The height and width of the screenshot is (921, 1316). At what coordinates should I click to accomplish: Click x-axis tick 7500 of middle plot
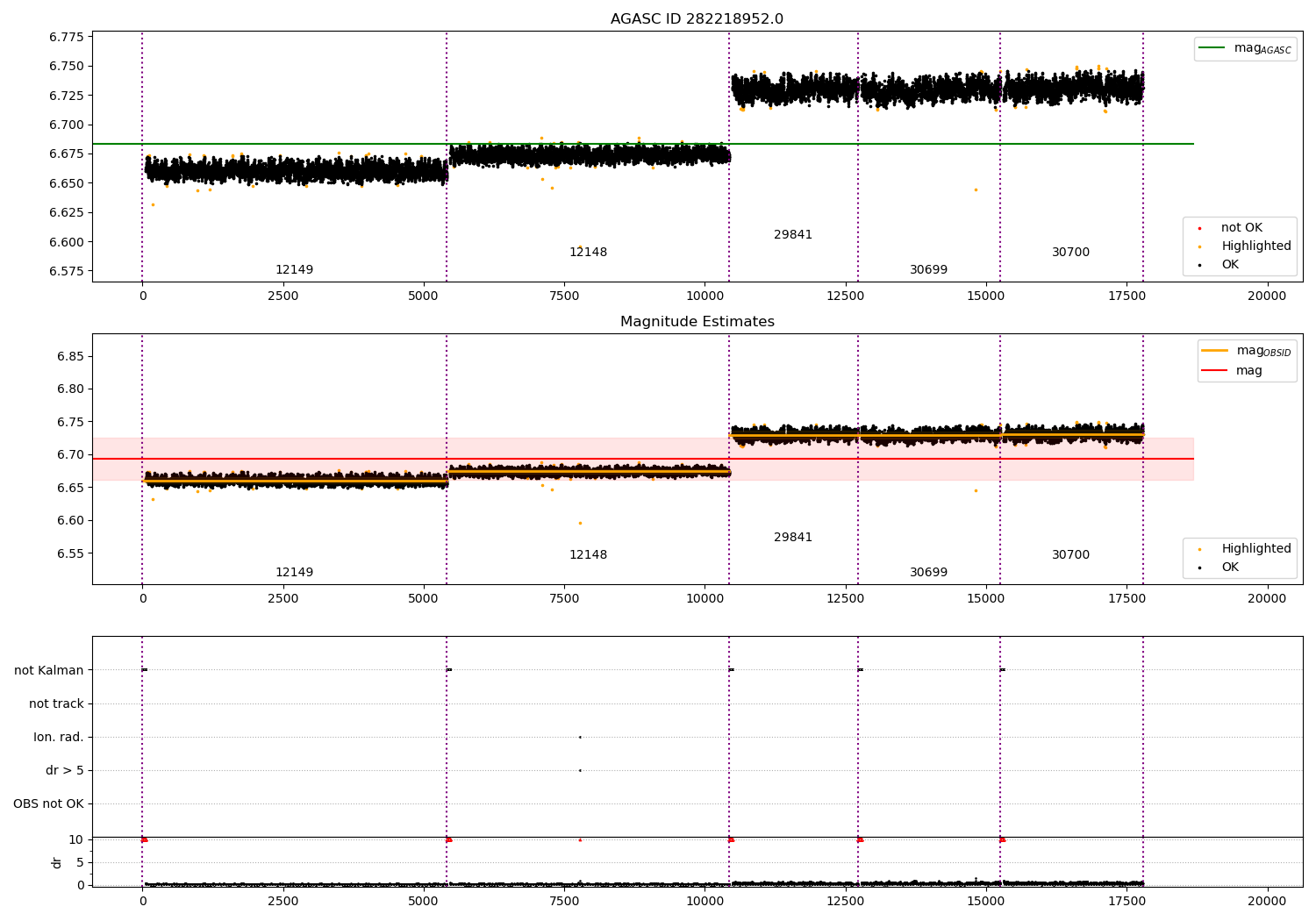(564, 599)
